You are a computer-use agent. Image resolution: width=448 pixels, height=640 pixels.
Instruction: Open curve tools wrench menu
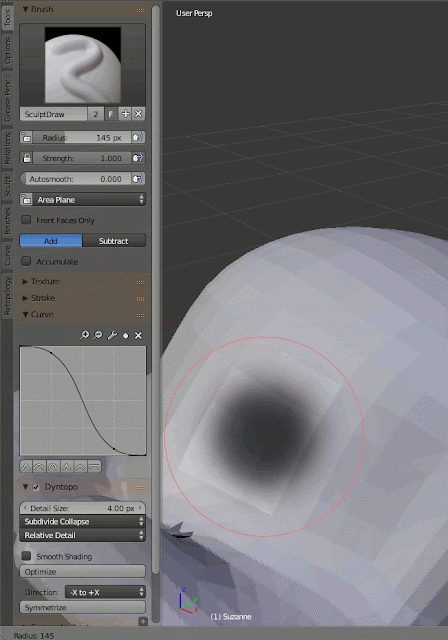click(x=112, y=336)
